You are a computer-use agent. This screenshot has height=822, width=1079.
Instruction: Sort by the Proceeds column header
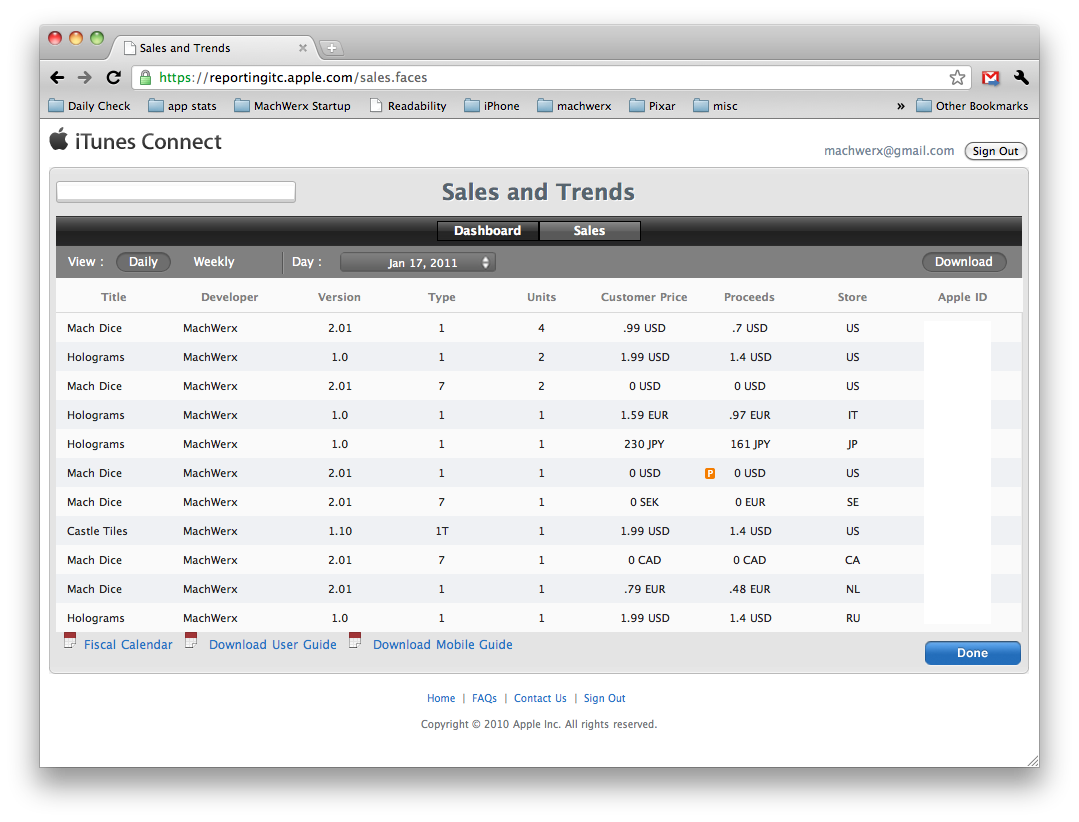click(749, 297)
